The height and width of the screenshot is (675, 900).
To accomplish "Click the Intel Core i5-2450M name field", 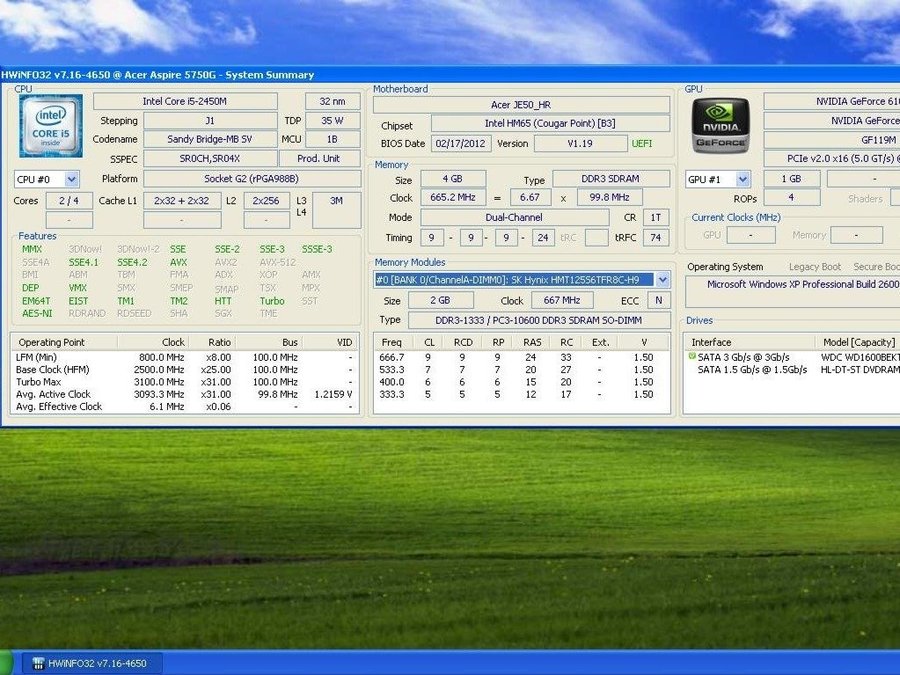I will (185, 101).
